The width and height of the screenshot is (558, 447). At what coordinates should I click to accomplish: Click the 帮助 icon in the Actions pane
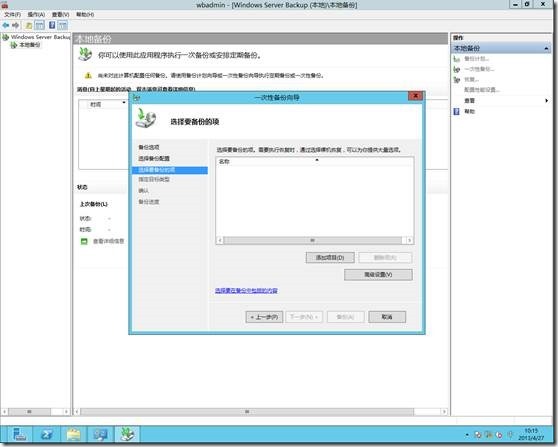click(x=457, y=111)
